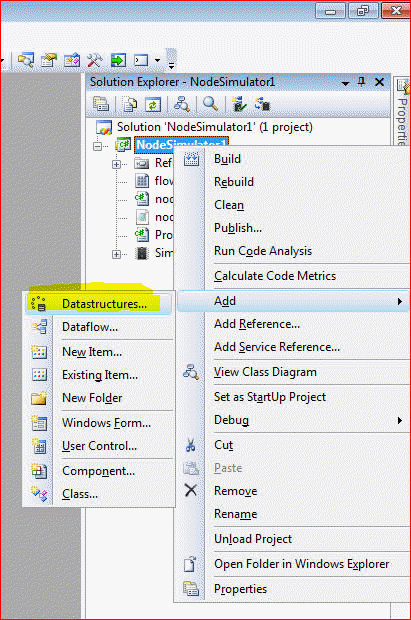
Task: Click the View Class Diagram toolbar icon
Action: (x=182, y=104)
